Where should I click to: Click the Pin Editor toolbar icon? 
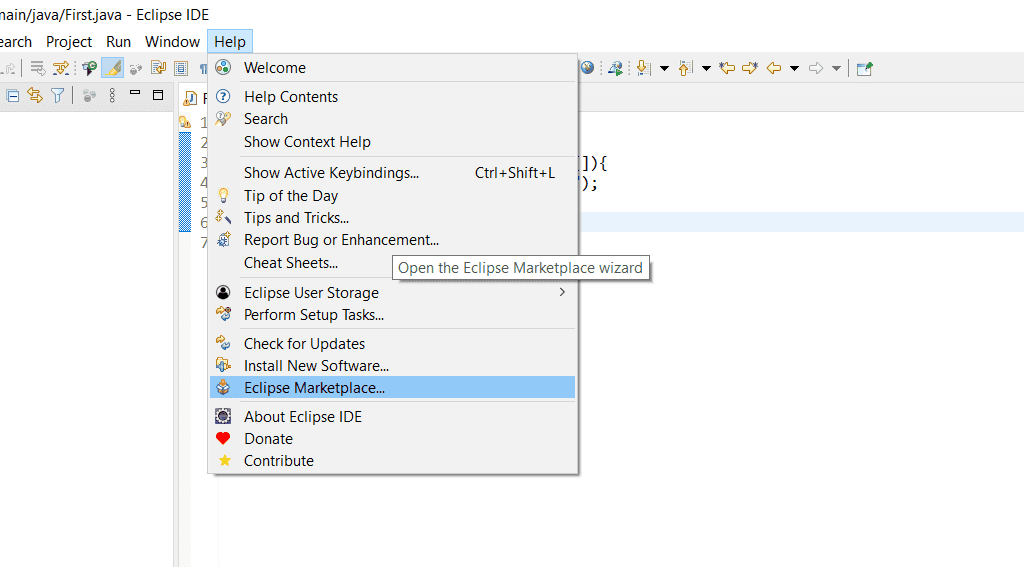[865, 68]
